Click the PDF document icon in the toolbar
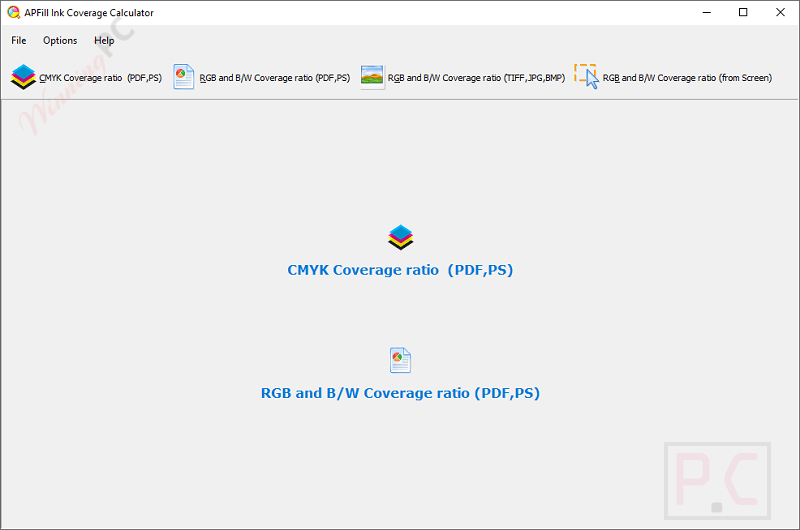The height and width of the screenshot is (530, 800). coord(184,77)
